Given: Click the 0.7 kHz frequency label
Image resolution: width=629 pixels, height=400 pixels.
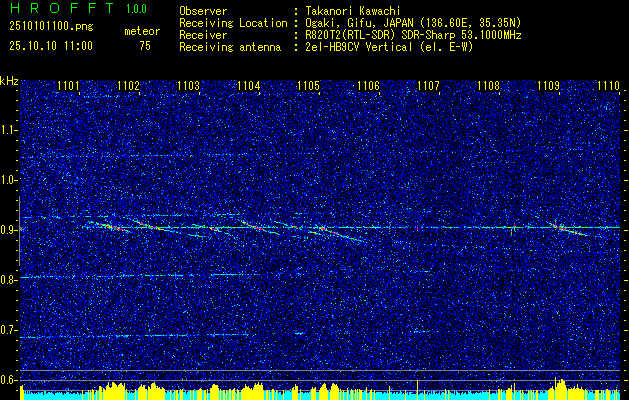Looking at the screenshot, I should [8, 331].
